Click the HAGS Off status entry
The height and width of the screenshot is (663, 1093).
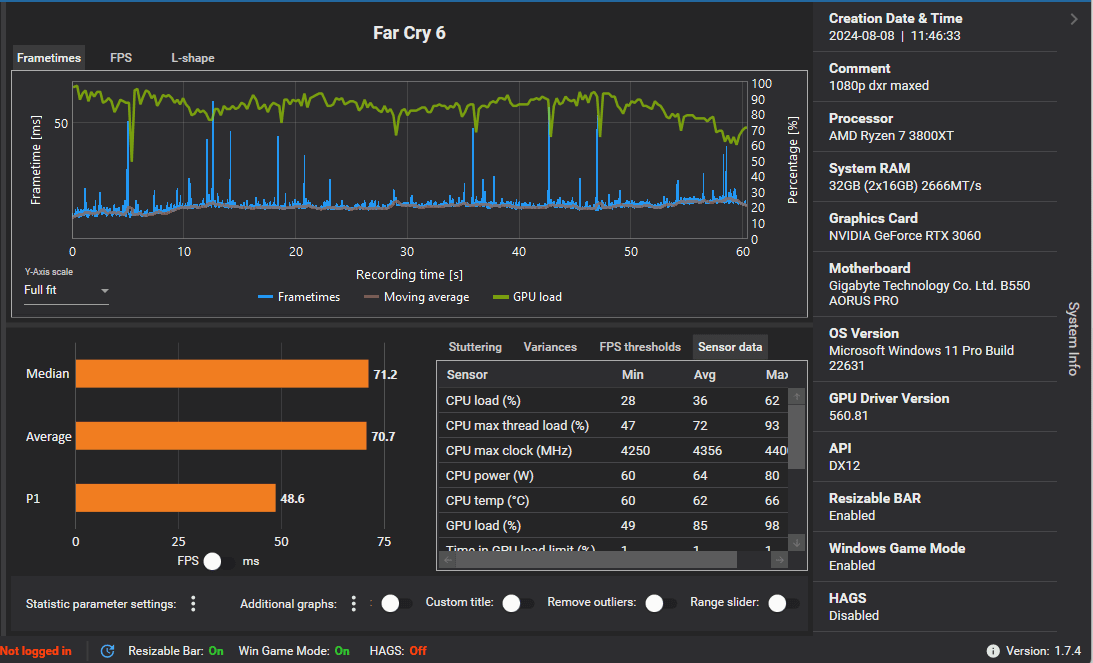click(x=398, y=651)
